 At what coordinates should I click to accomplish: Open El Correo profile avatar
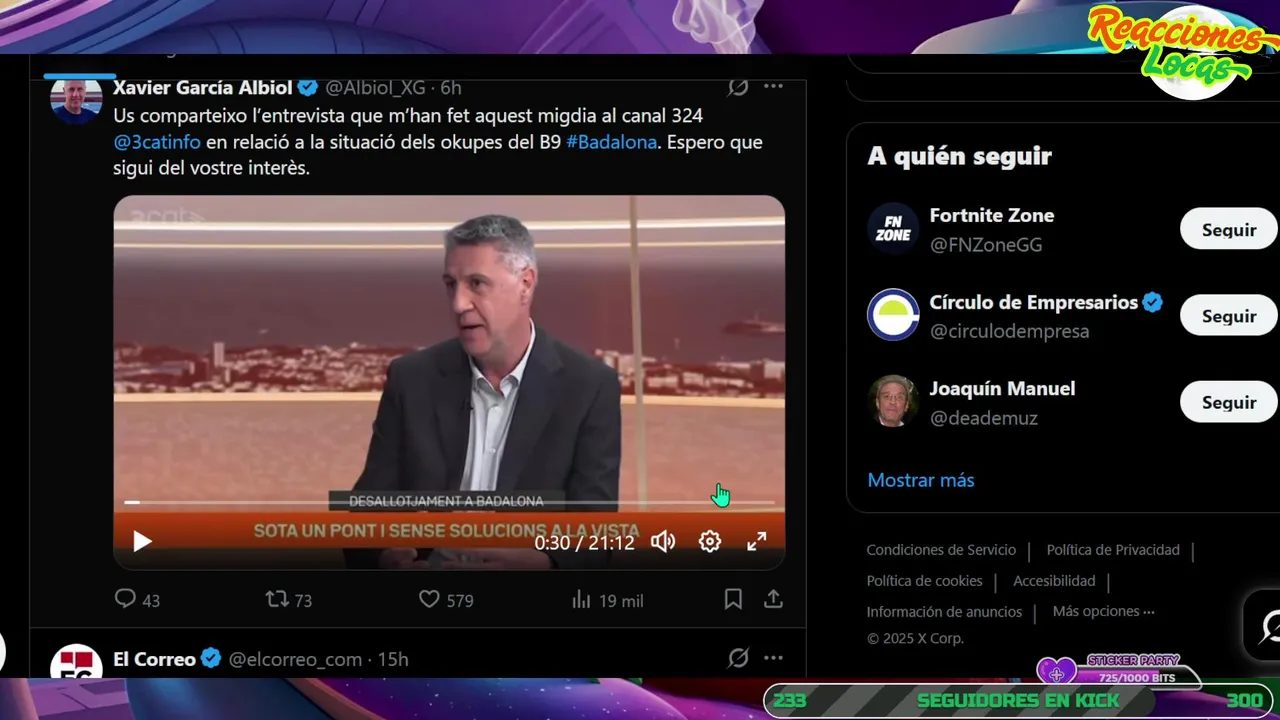pos(76,661)
